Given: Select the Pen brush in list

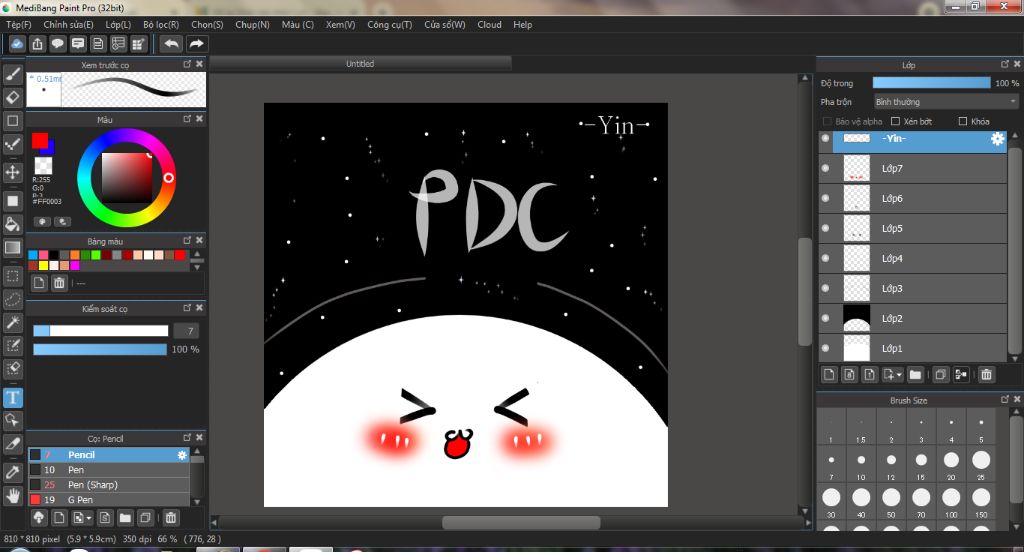Looking at the screenshot, I should pos(108,470).
